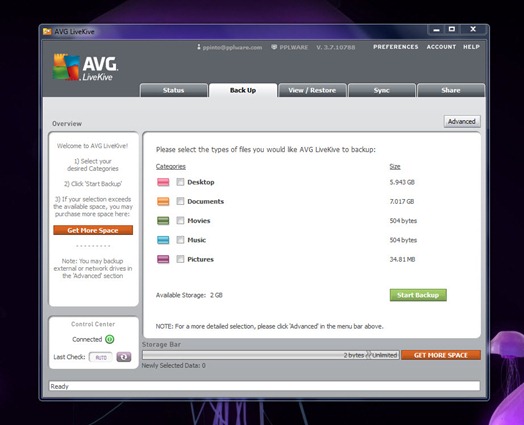Click GET MORE SPACE beside storage bar
Viewport: 524px width, 425px height.
pyautogui.click(x=441, y=355)
